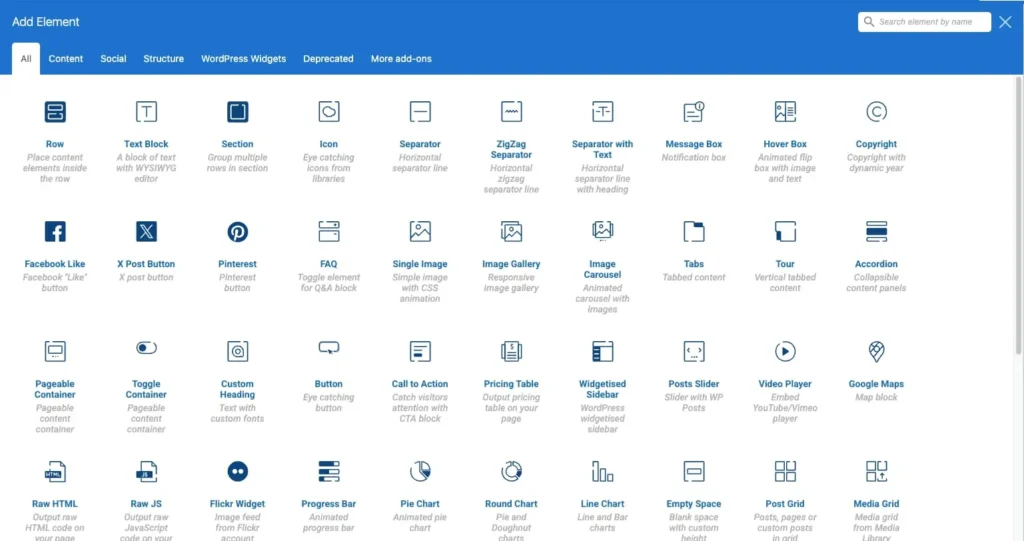Screen dimensions: 1024x541
Task: Add a Text Block element
Action: (x=146, y=112)
